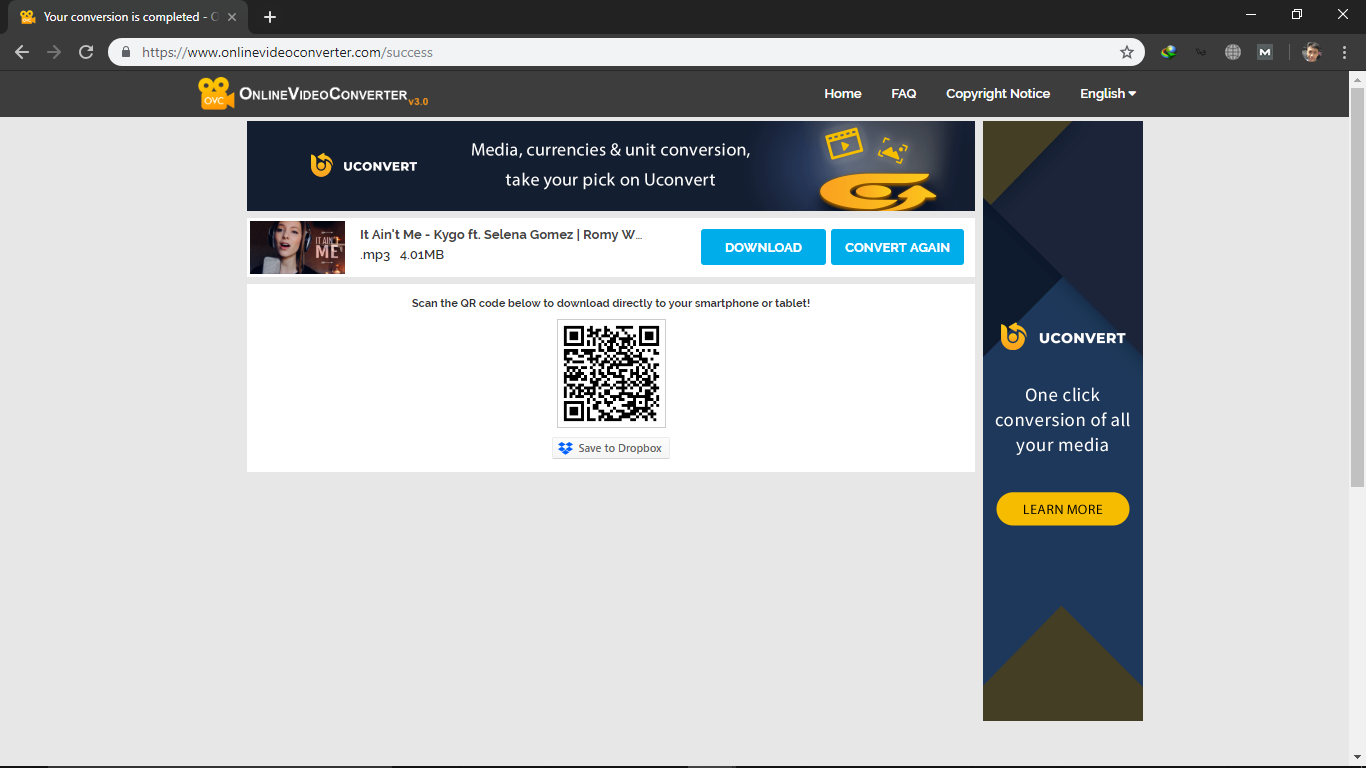The height and width of the screenshot is (768, 1366).
Task: Click the scrollbar down arrow
Action: (x=1357, y=758)
